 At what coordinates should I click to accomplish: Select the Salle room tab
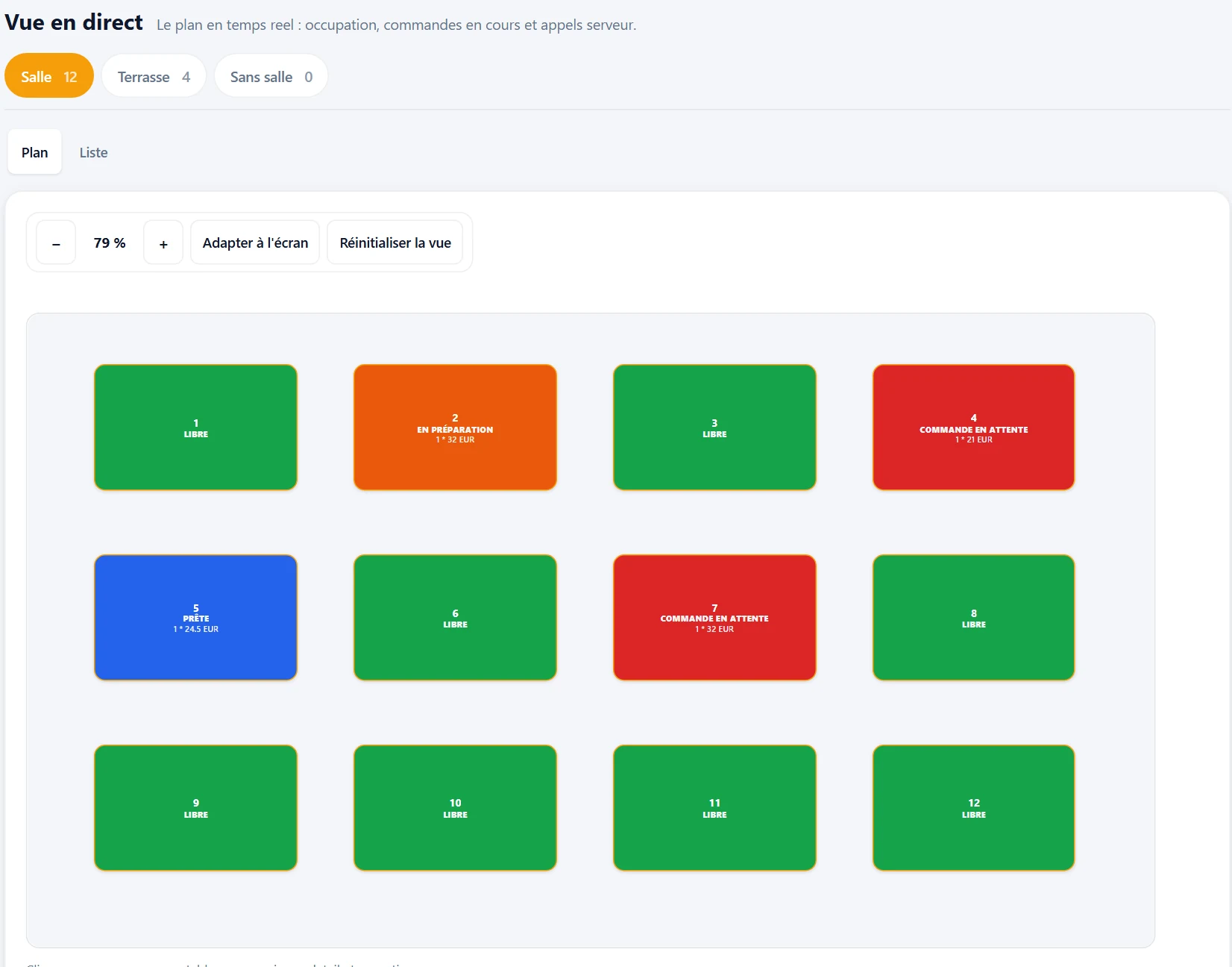pos(49,76)
